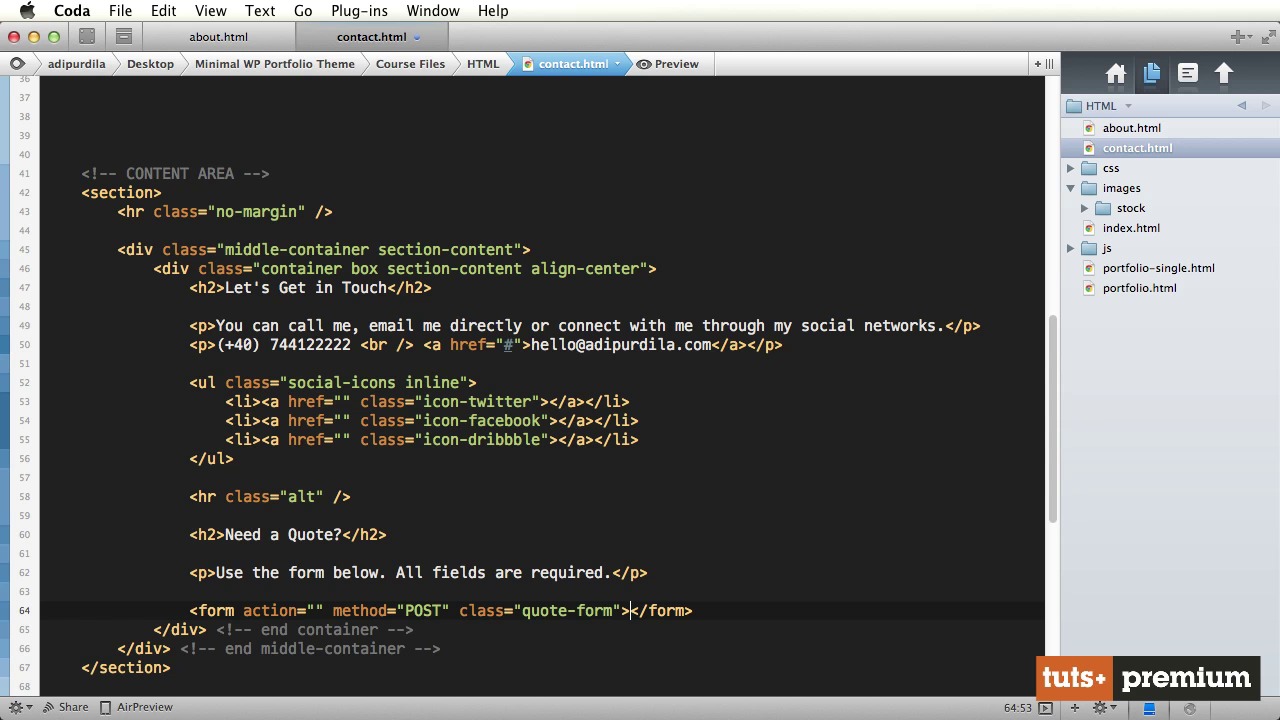The height and width of the screenshot is (720, 1280).
Task: Navigate back in sidebar file browser
Action: 1242,106
